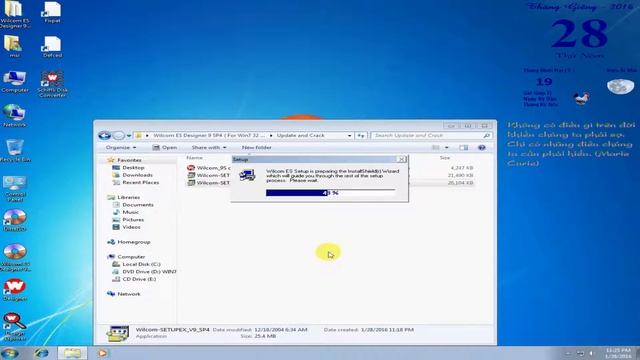Open the address bar history dropdown arrow

(350, 136)
